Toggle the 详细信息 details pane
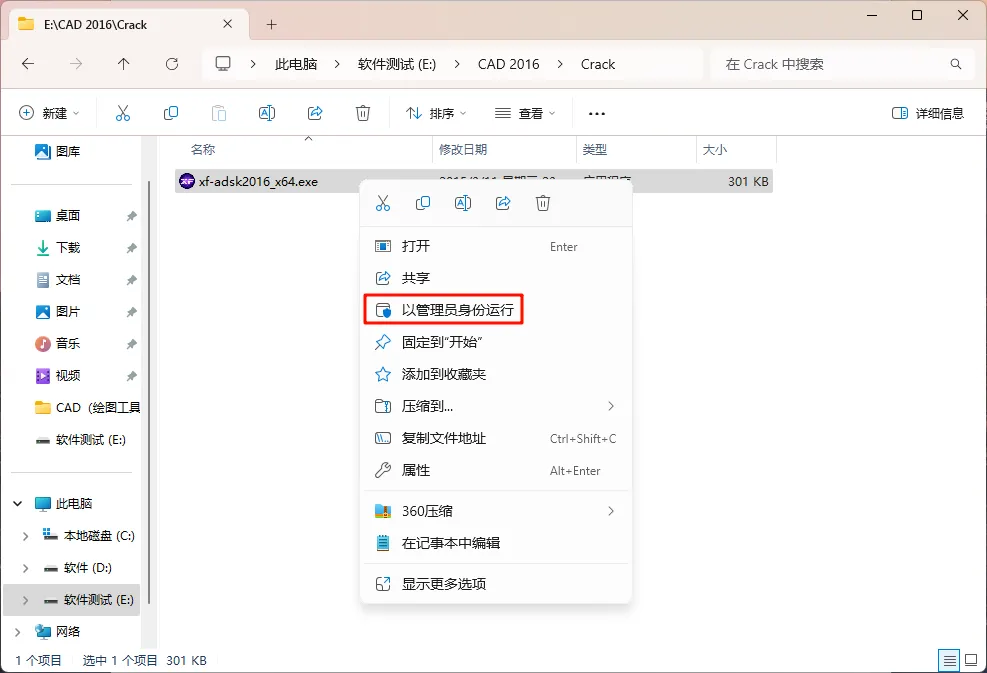This screenshot has height=673, width=987. (928, 113)
